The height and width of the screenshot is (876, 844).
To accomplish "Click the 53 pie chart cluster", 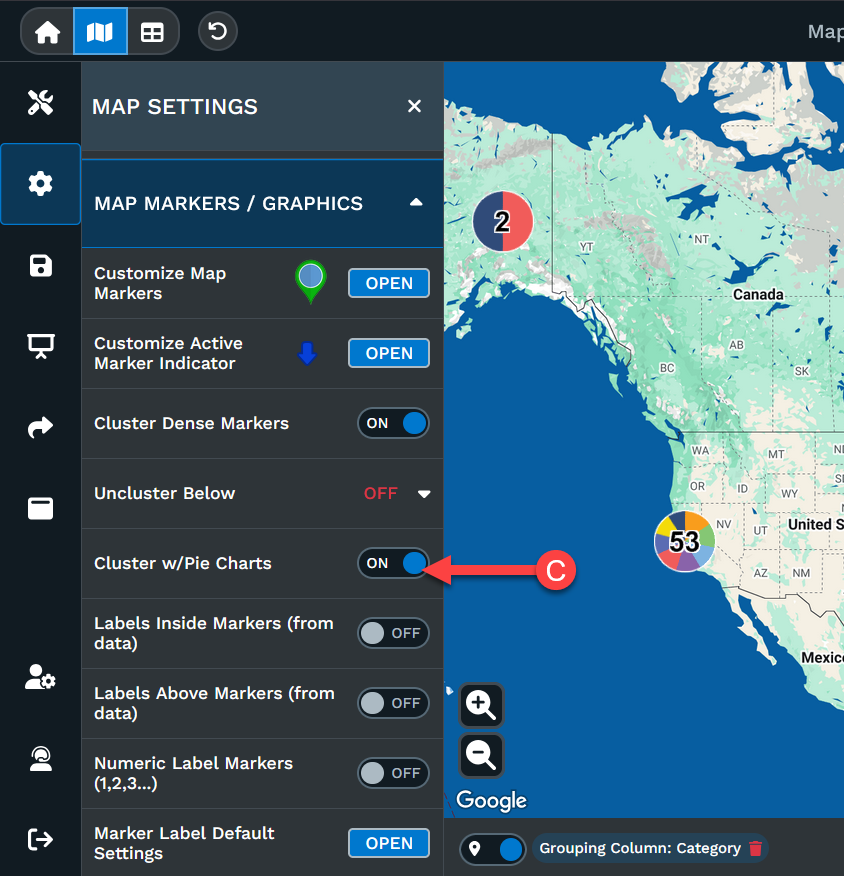I will coord(684,541).
